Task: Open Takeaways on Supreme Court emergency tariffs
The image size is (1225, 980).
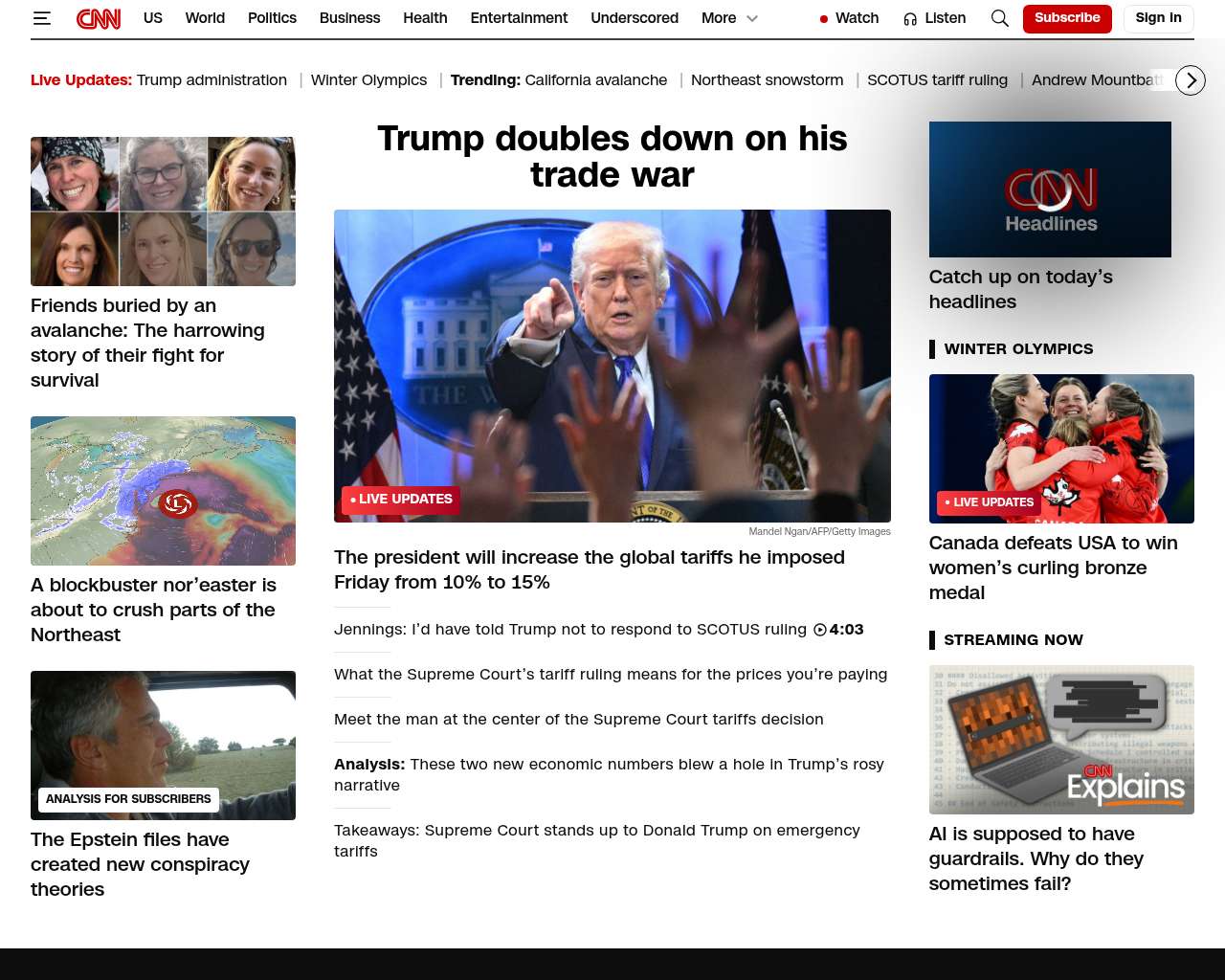Action: pyautogui.click(x=597, y=840)
